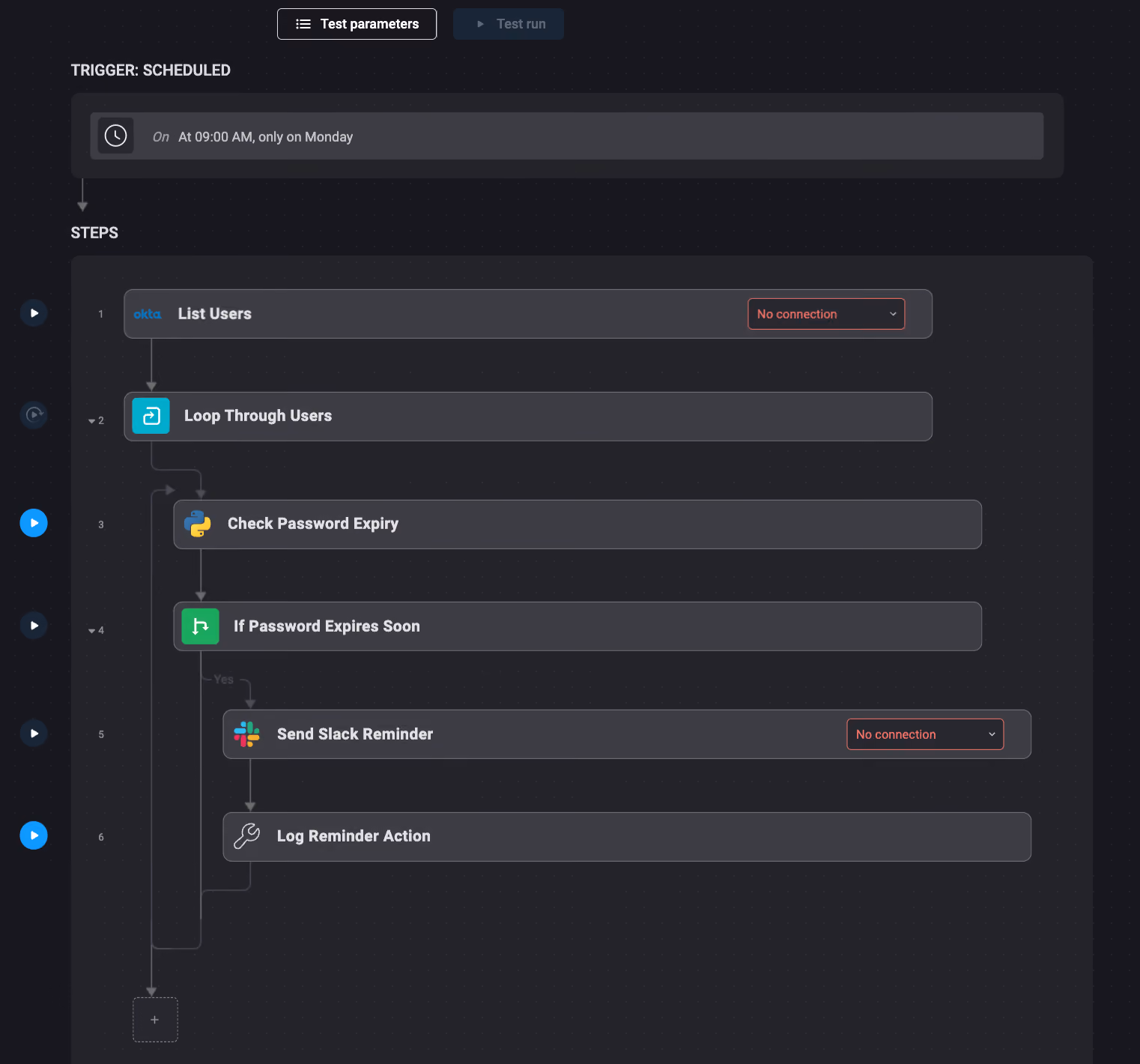This screenshot has height=1064, width=1140.
Task: Select the Loop Through Users step
Action: (x=528, y=417)
